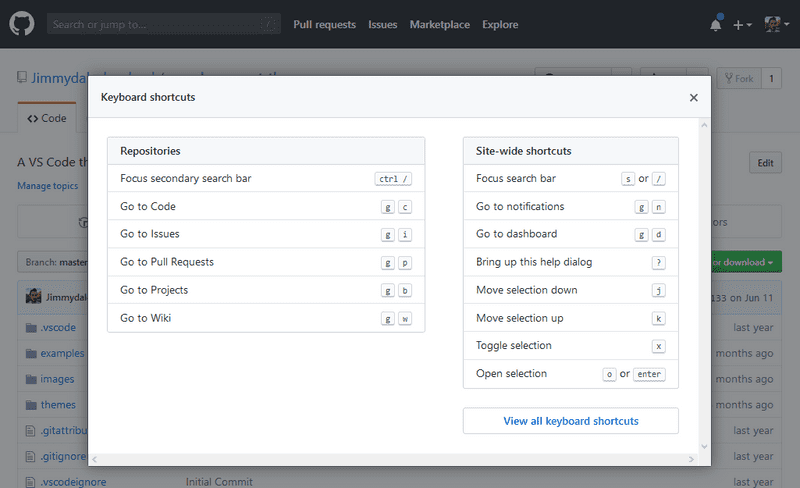This screenshot has width=800, height=488.
Task: Click the ? key badge
Action: (x=659, y=262)
